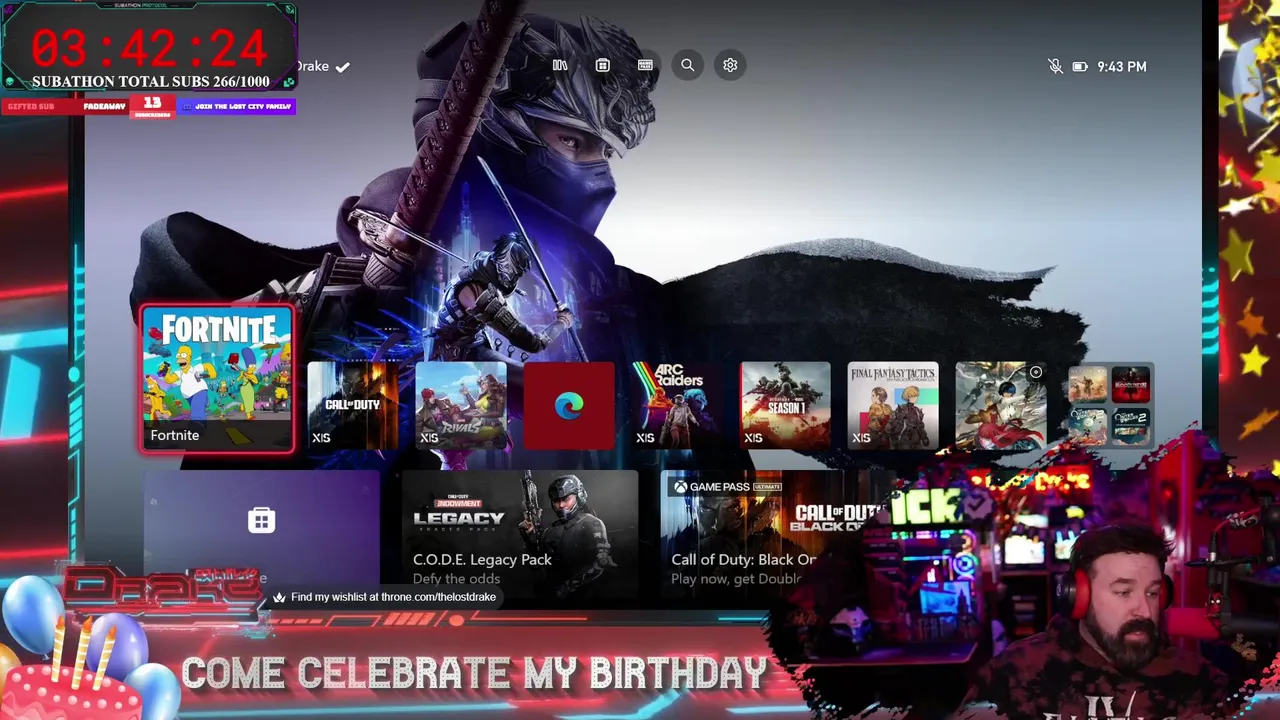Click the Join The Lost City Family banner

[237, 106]
